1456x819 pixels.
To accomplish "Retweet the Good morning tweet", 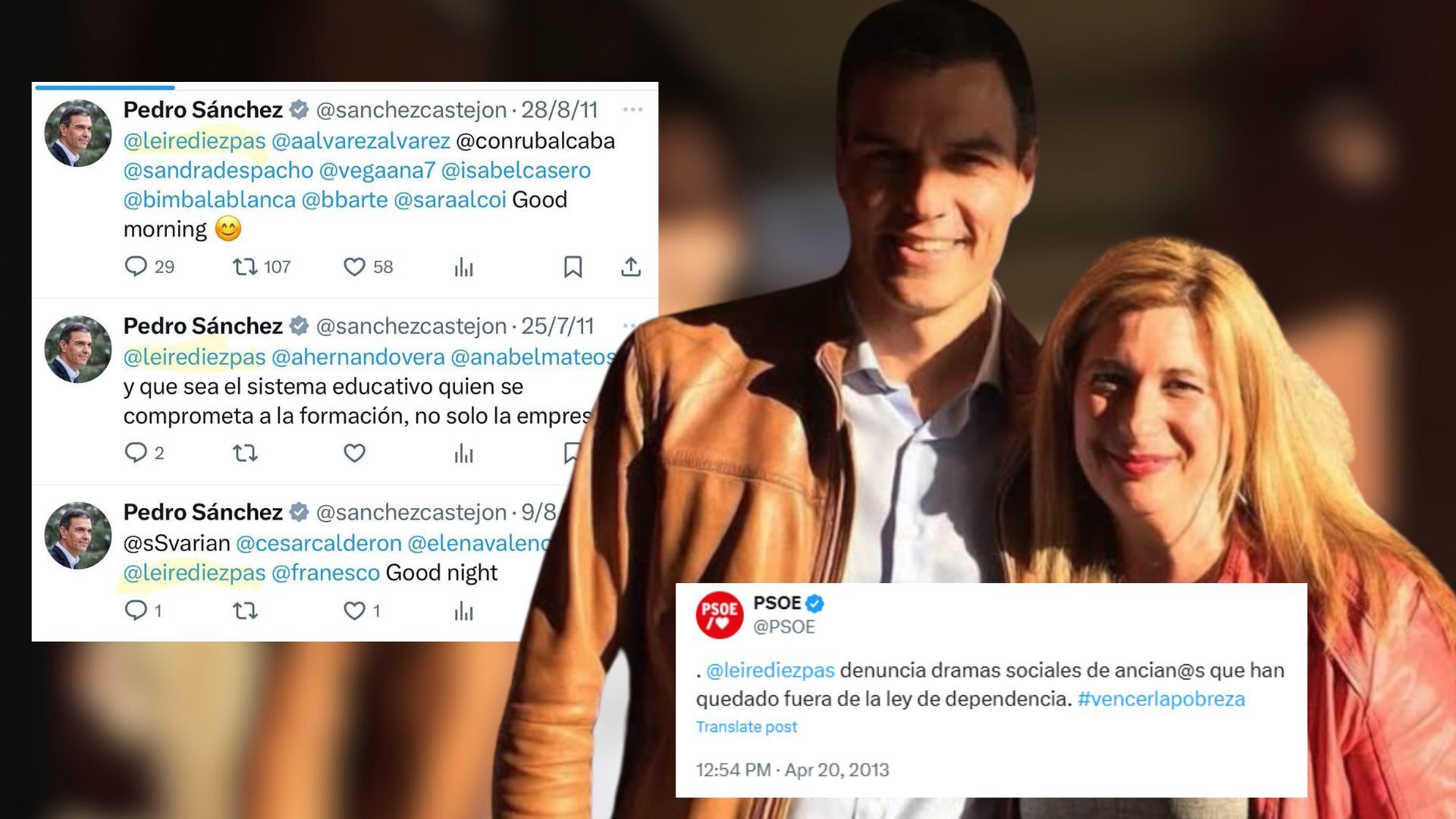I will click(261, 267).
